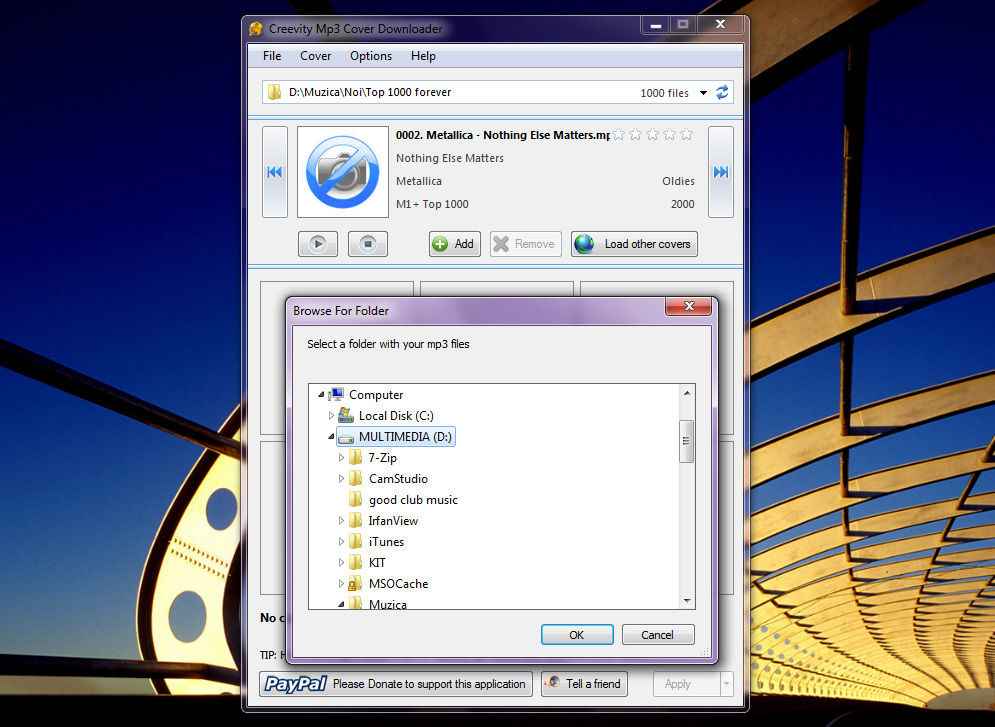Click the PayPal donate button
The image size is (995, 727).
[396, 684]
